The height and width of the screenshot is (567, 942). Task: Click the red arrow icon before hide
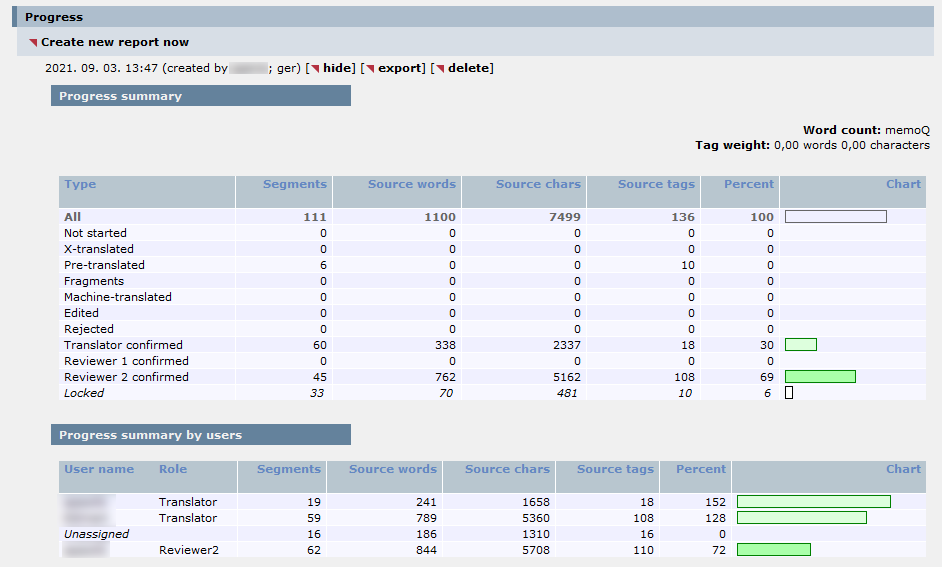(315, 69)
